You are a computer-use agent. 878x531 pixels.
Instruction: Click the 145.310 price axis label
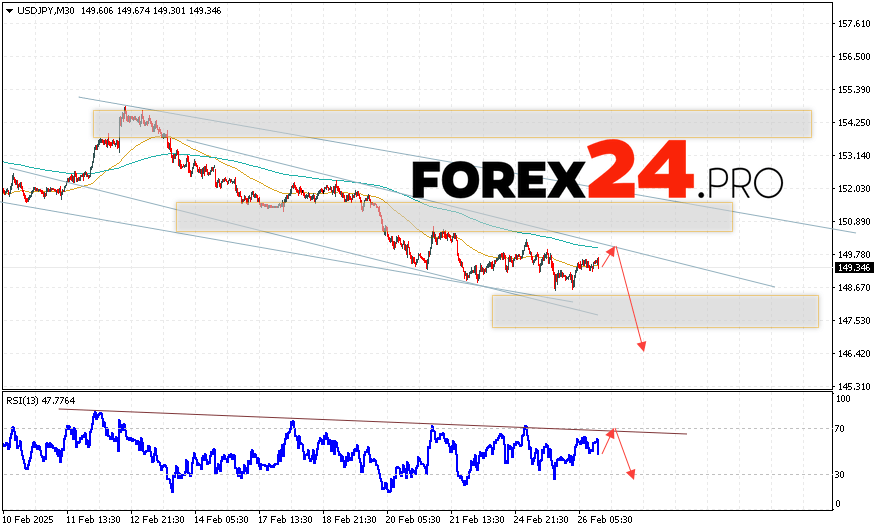click(x=853, y=386)
